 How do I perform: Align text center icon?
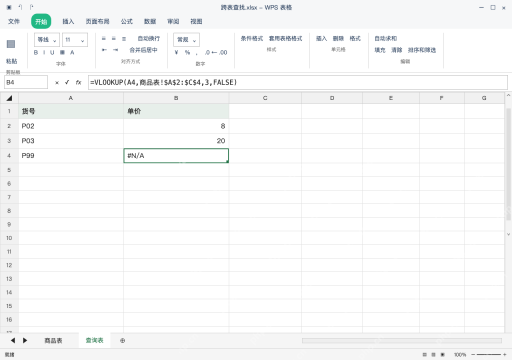tap(114, 39)
